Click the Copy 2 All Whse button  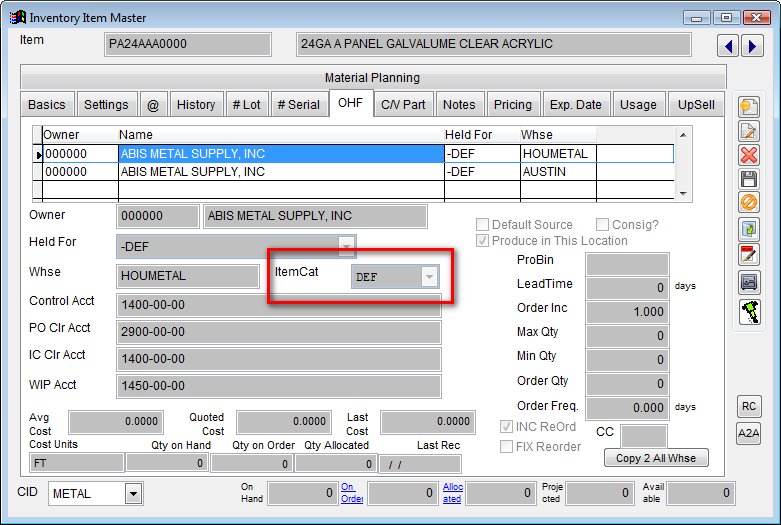tap(656, 457)
